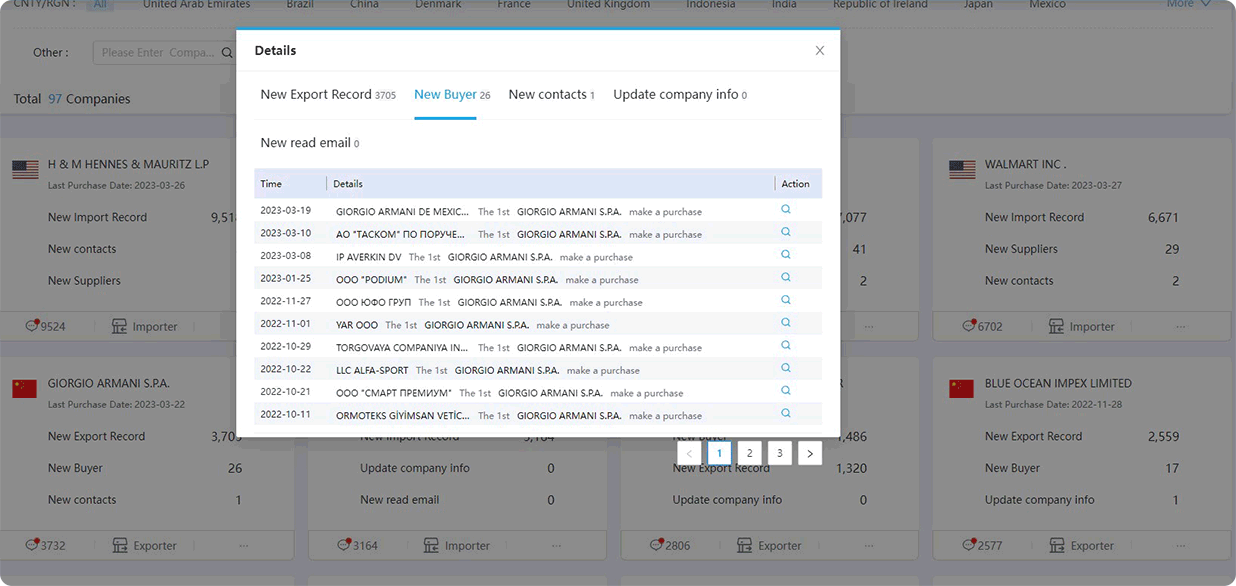Open more options on Walmart card

pos(1181,326)
